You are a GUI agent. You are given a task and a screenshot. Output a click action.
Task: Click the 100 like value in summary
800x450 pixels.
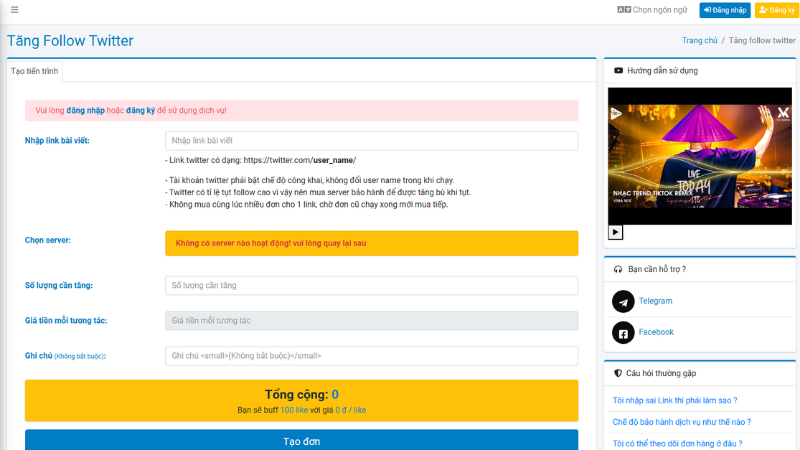click(294, 410)
